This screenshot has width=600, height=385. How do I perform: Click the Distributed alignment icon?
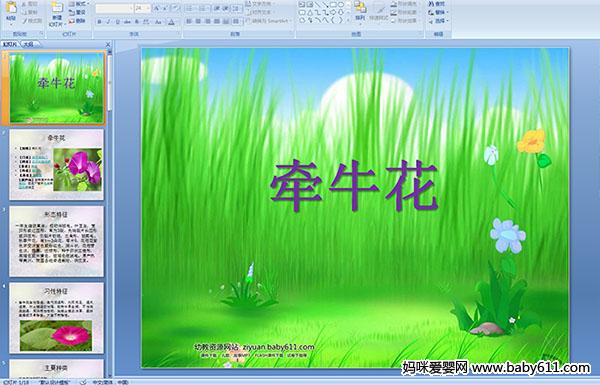tap(226, 22)
